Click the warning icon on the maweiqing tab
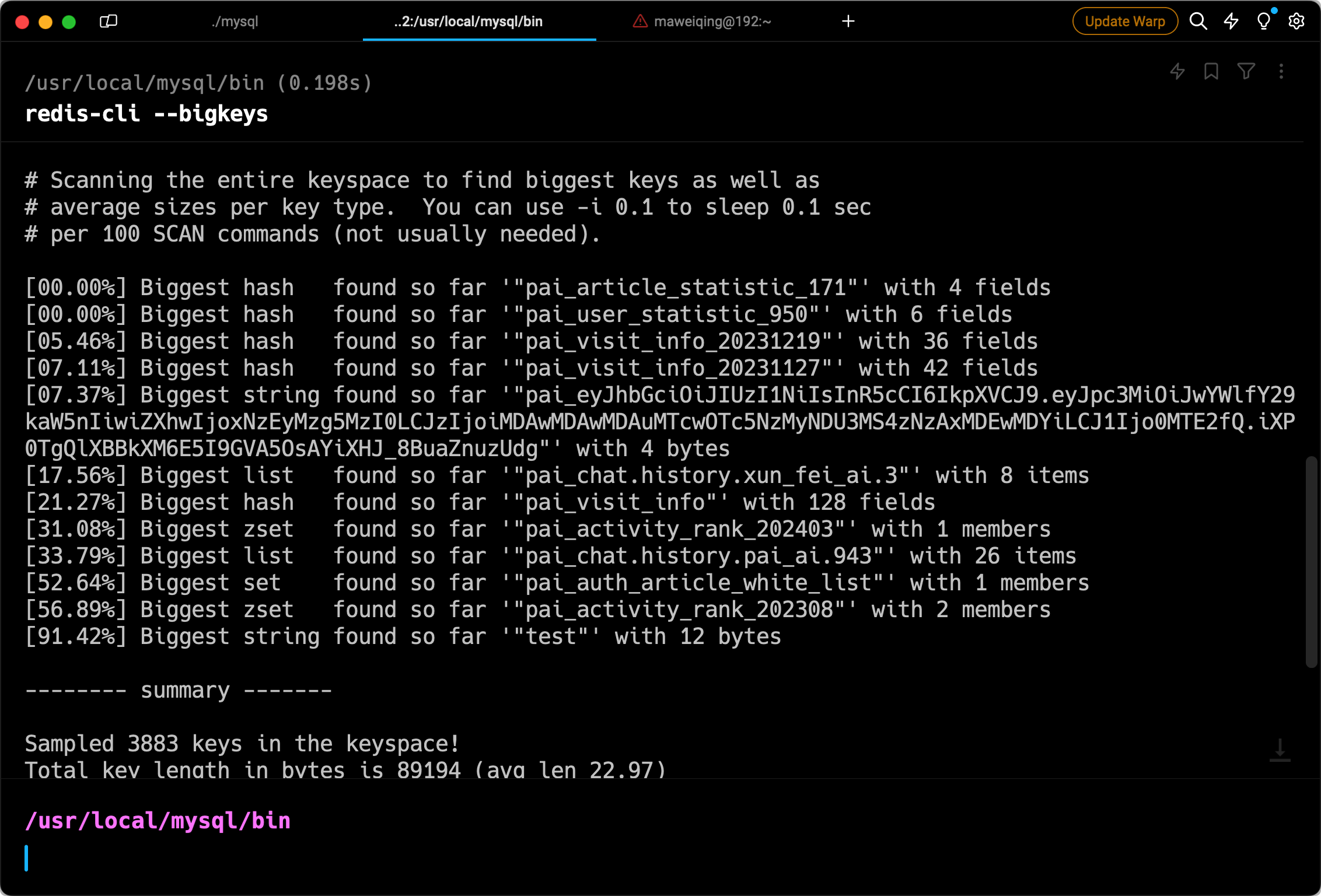Image resolution: width=1321 pixels, height=896 pixels. pyautogui.click(x=640, y=22)
